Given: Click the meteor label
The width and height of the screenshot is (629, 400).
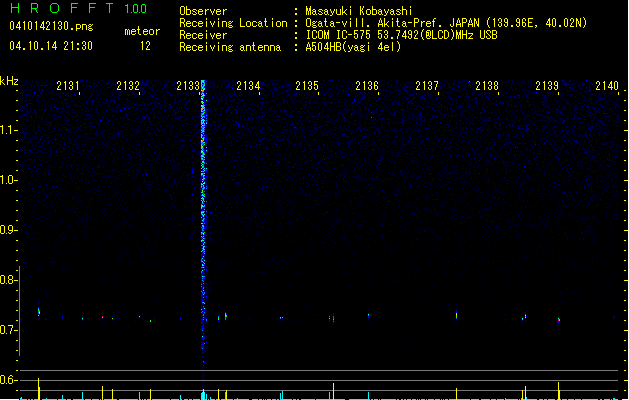Looking at the screenshot, I should 142,31.
